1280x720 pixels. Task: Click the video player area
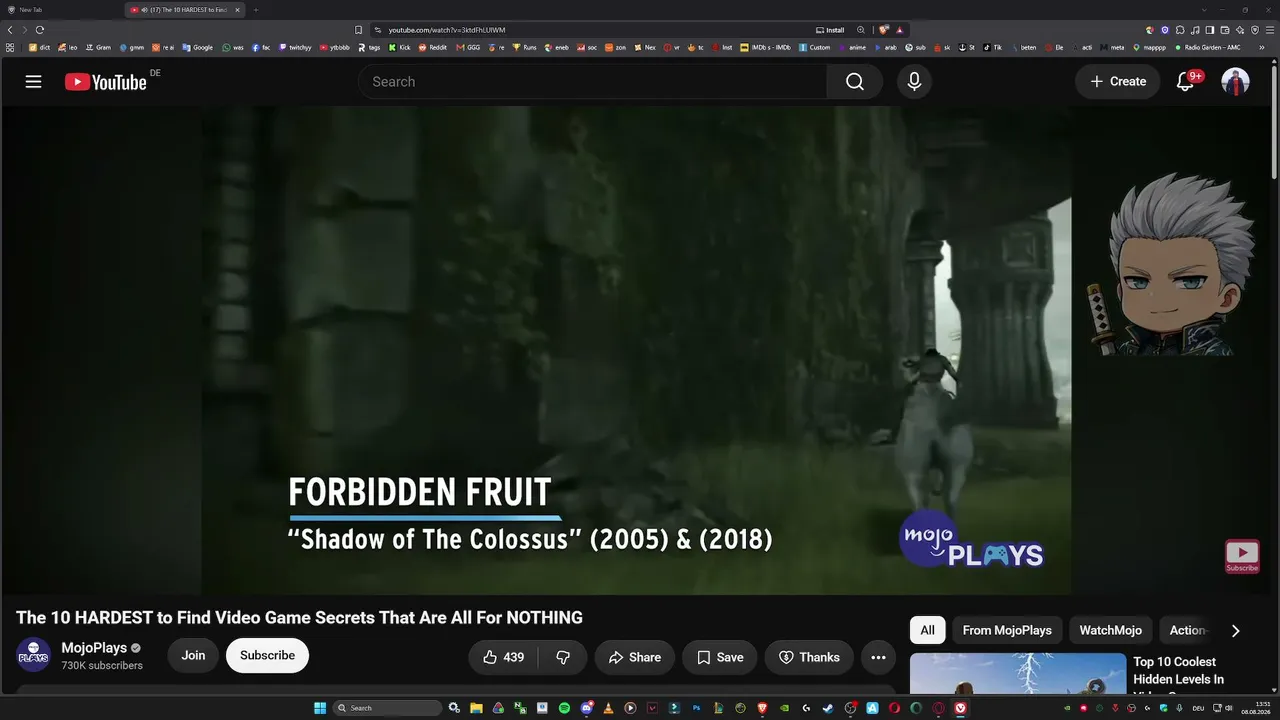pyautogui.click(x=636, y=350)
